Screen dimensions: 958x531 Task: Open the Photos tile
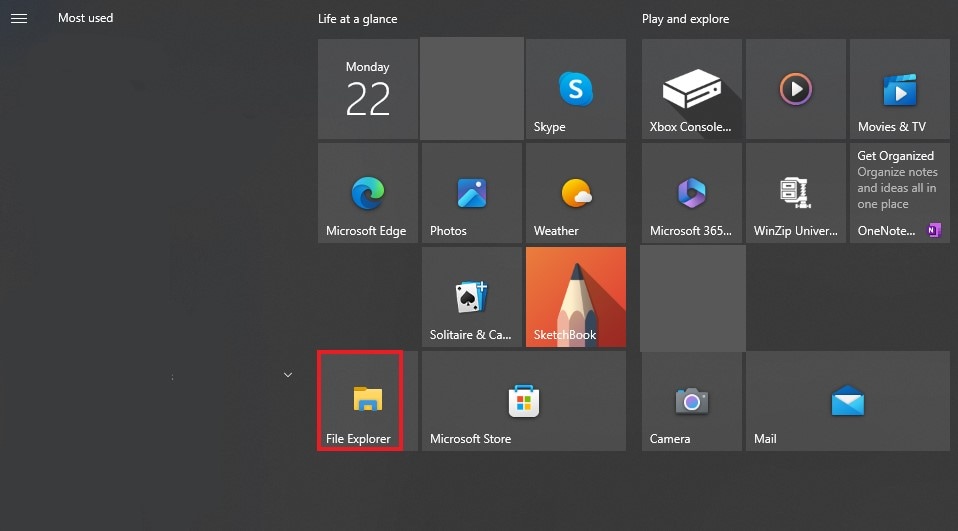tap(472, 193)
